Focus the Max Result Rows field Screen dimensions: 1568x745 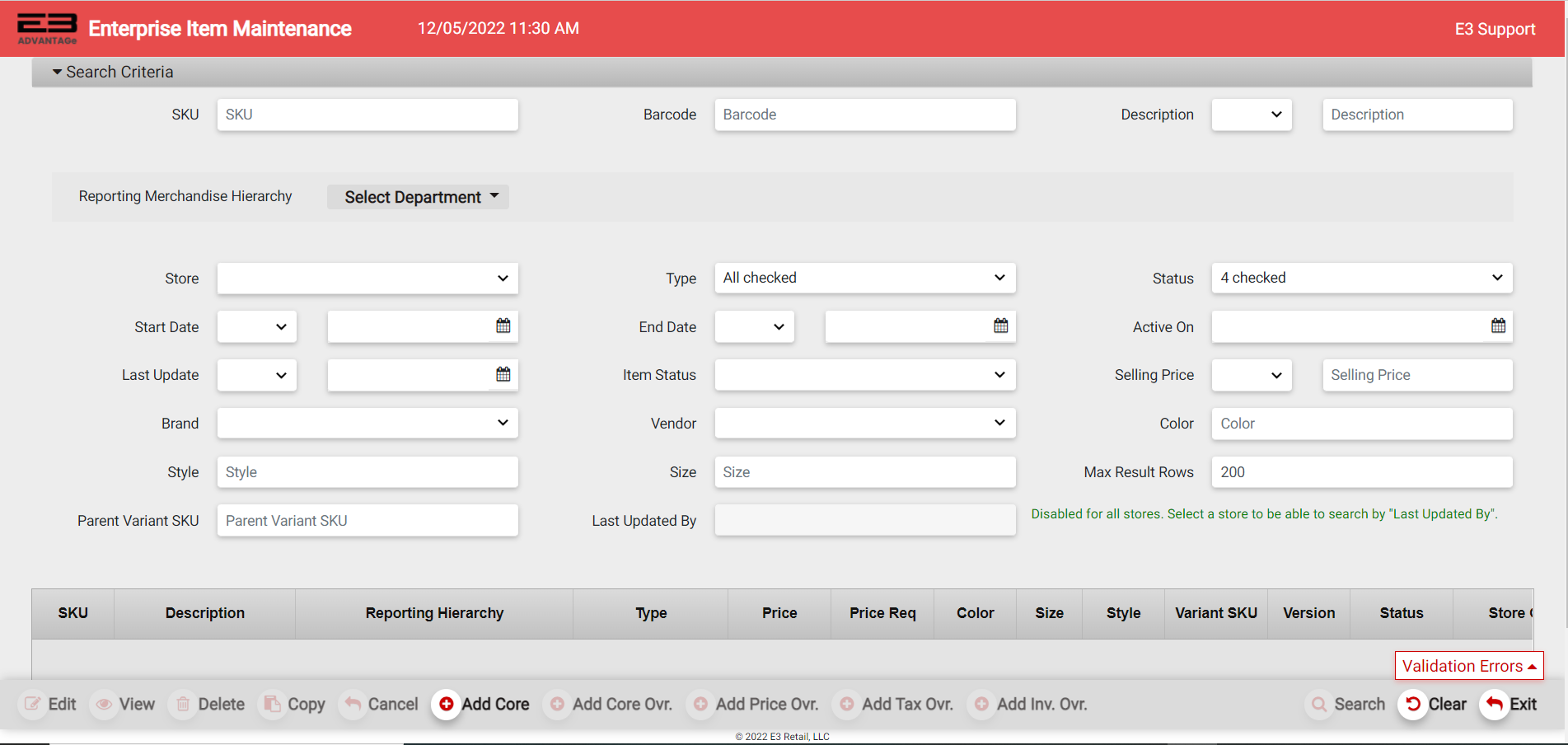(1361, 472)
